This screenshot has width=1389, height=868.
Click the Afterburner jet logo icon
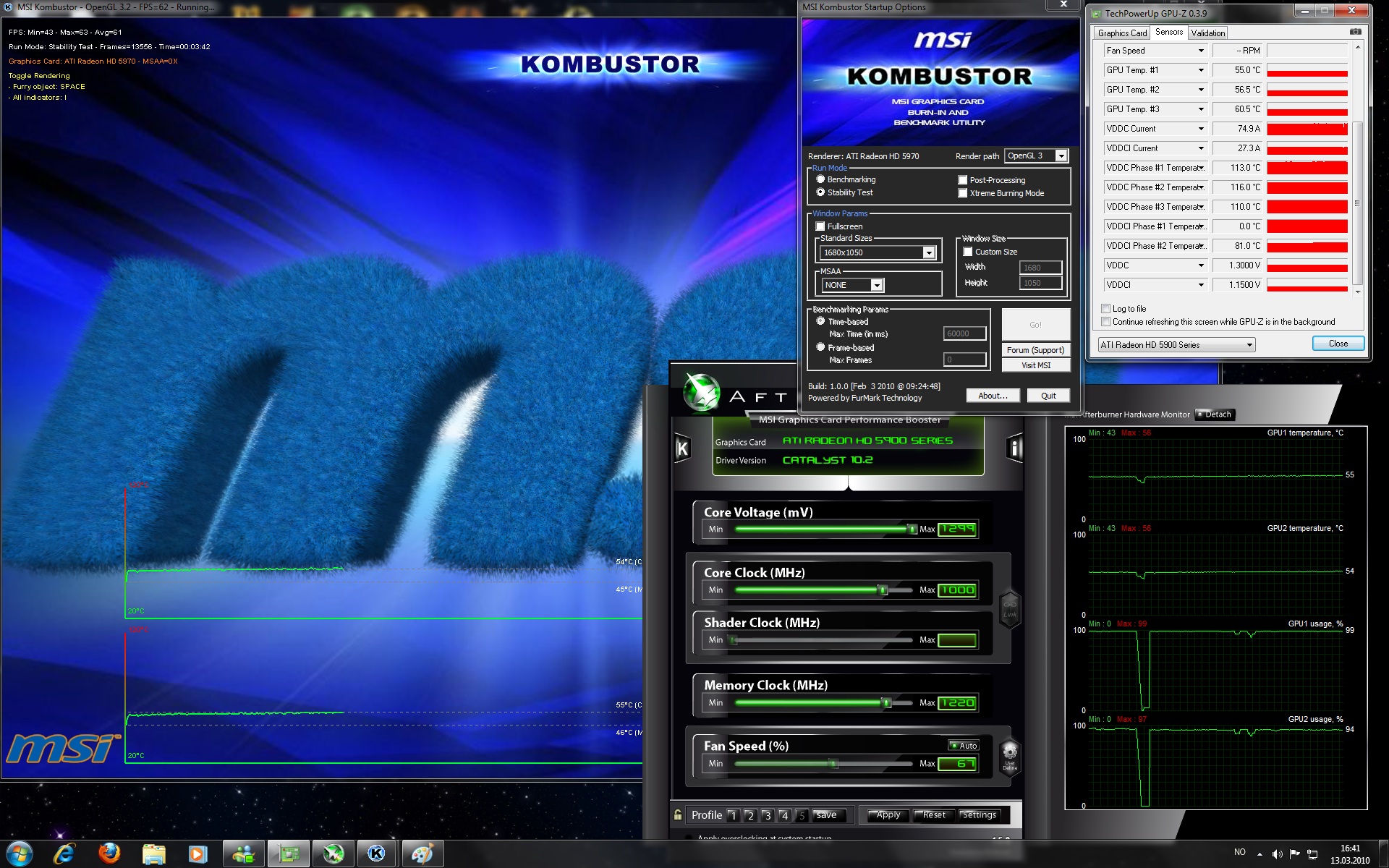[x=701, y=393]
